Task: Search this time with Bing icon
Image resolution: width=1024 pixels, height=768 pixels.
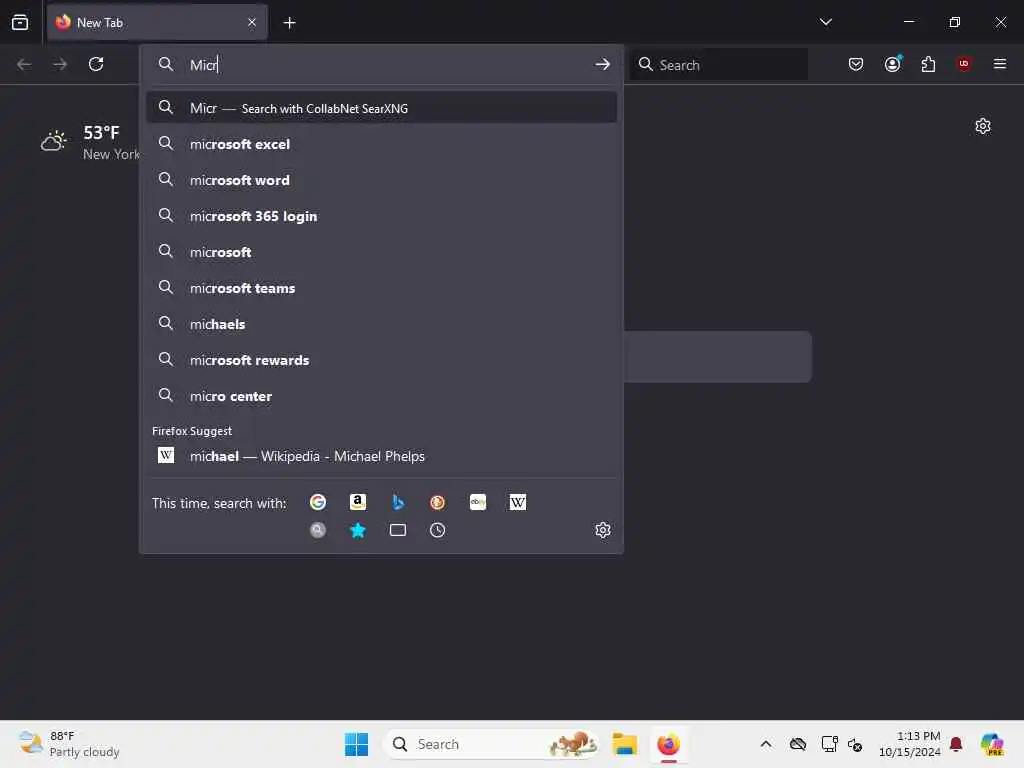Action: point(398,502)
